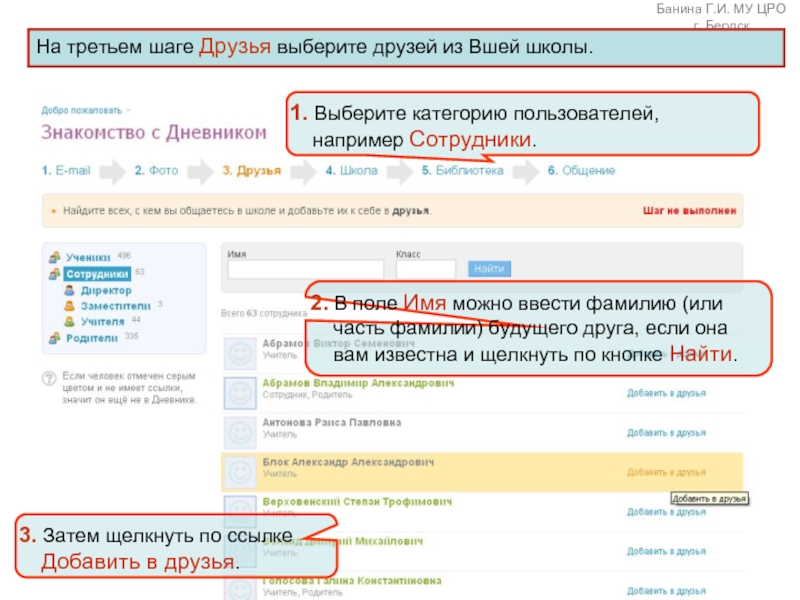Open avatar of Абрамов Владимир Александрович

240,393
